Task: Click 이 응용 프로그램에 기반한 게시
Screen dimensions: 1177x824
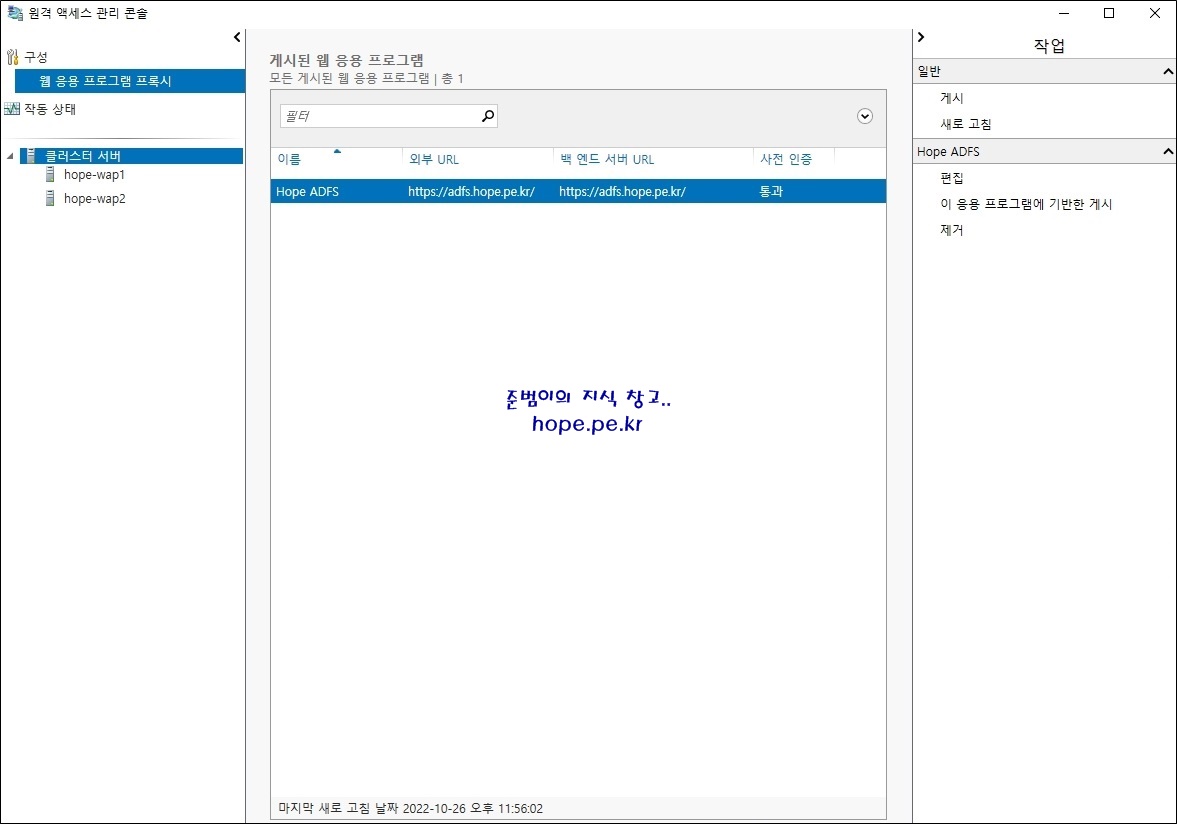Action: click(1025, 204)
